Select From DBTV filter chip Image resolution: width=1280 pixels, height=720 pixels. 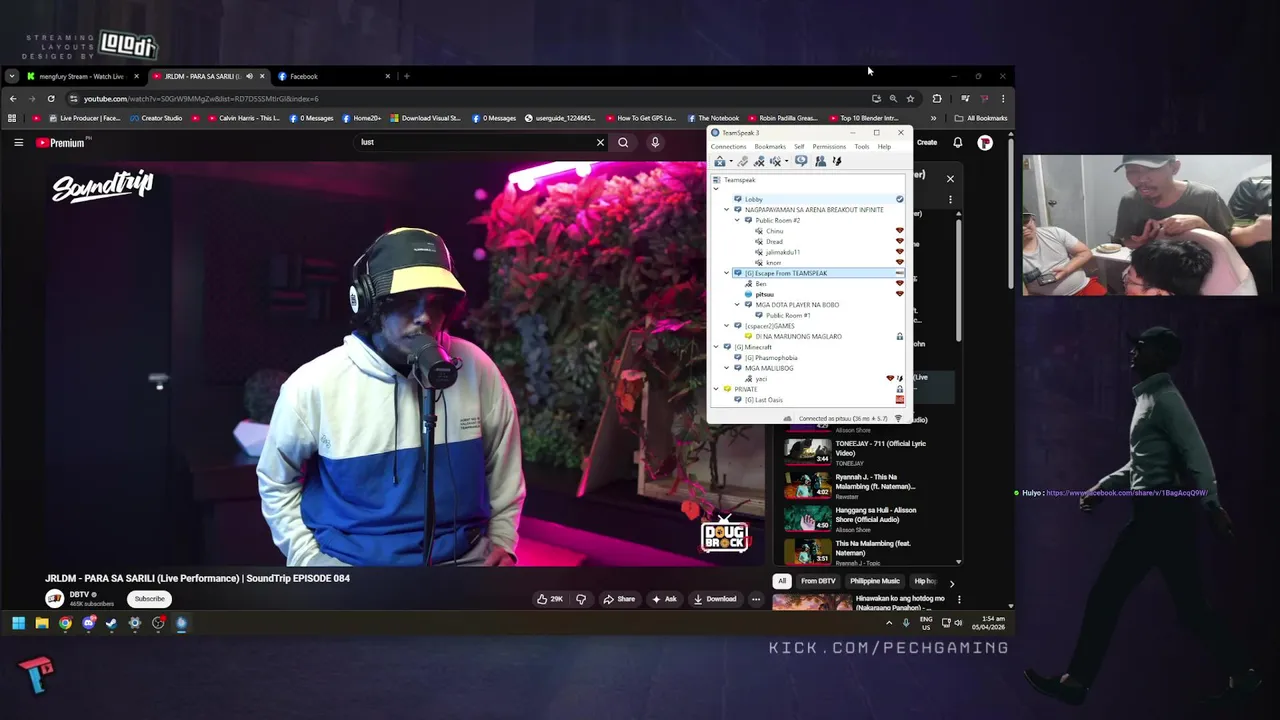coord(818,581)
